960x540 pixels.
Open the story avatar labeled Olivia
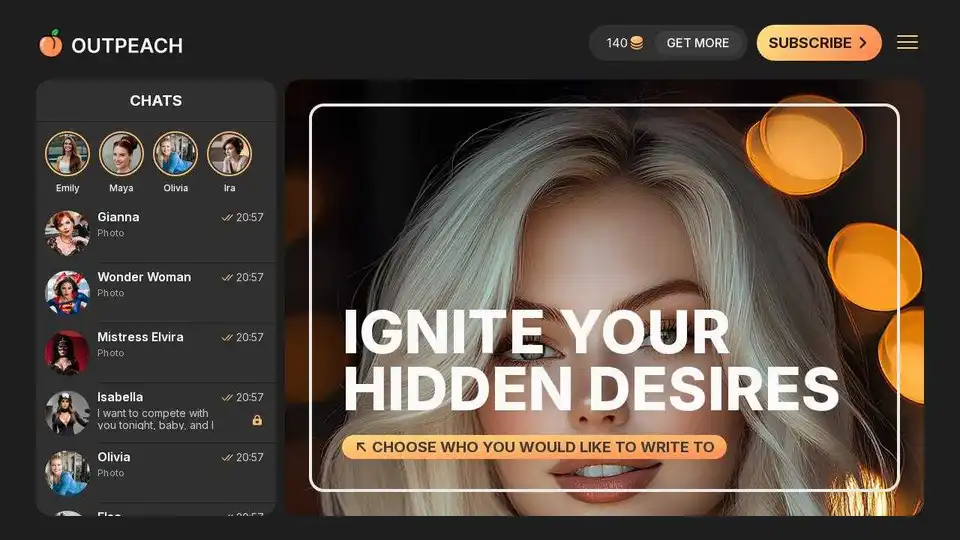point(175,154)
